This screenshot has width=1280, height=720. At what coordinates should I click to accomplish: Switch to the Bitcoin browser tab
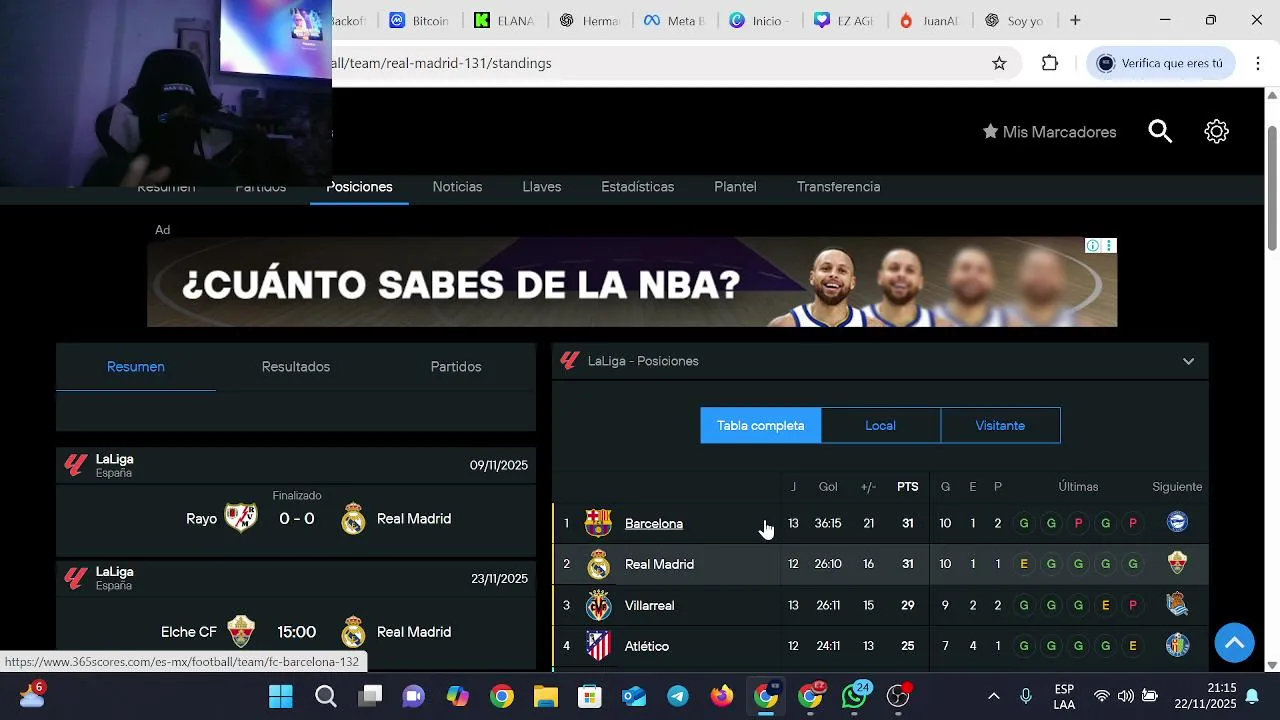tap(418, 20)
